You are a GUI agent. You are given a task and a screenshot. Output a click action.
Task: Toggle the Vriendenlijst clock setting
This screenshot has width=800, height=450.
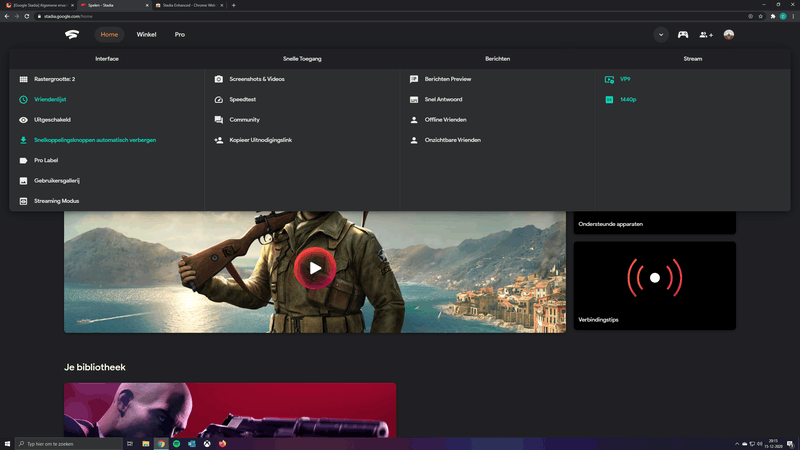click(x=50, y=100)
